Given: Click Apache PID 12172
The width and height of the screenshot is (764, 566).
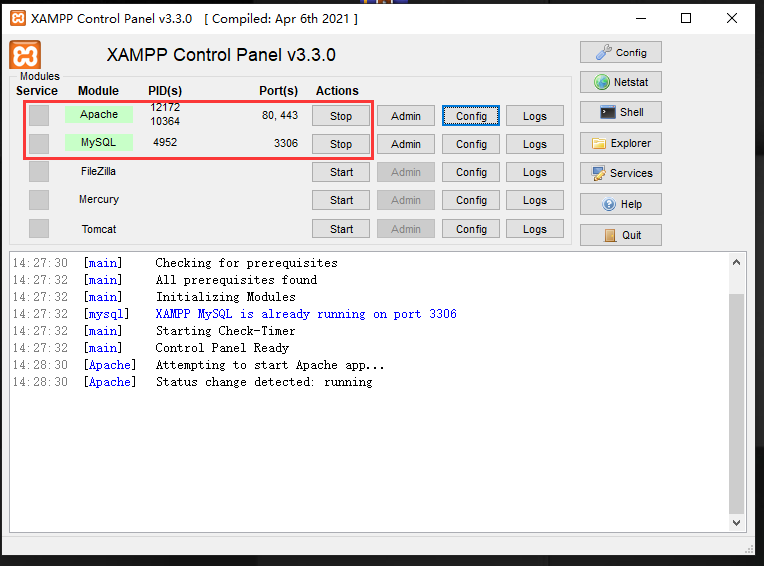Looking at the screenshot, I should click(x=165, y=107).
